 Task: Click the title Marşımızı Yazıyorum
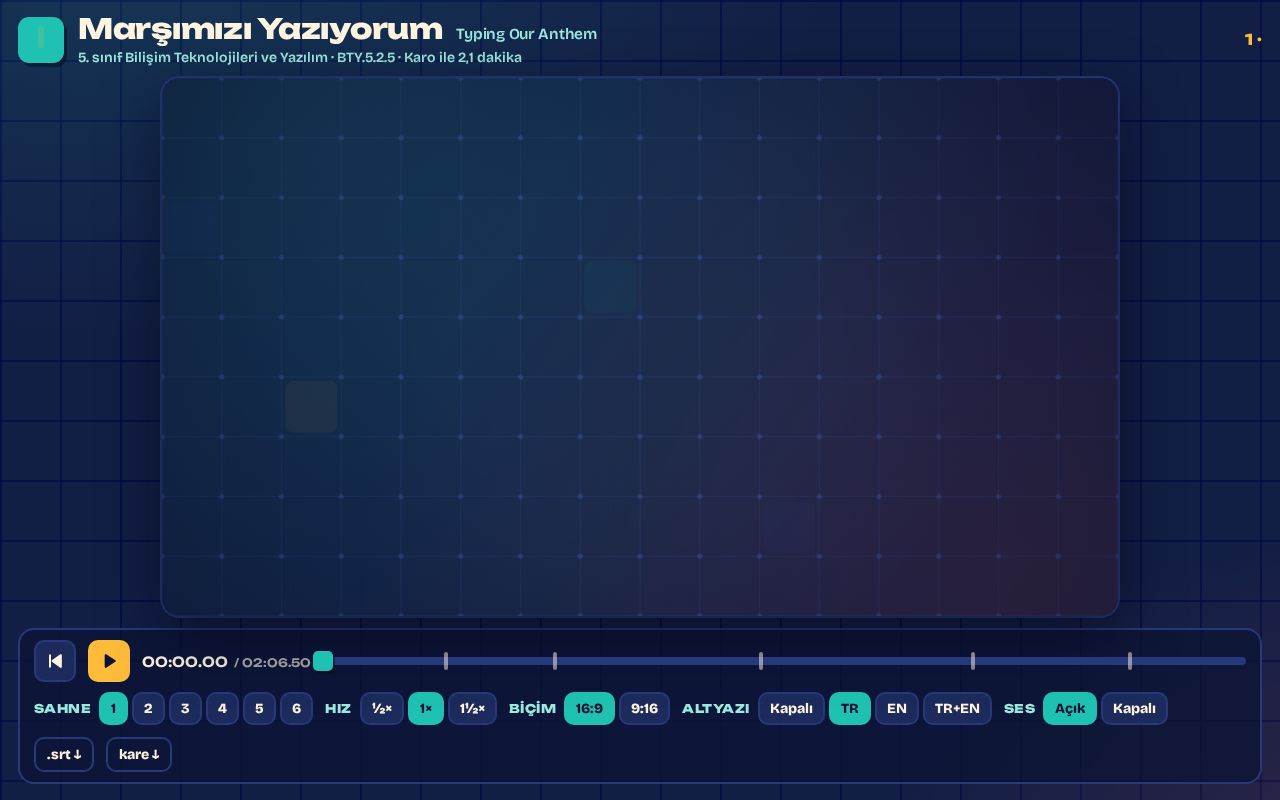pos(260,29)
